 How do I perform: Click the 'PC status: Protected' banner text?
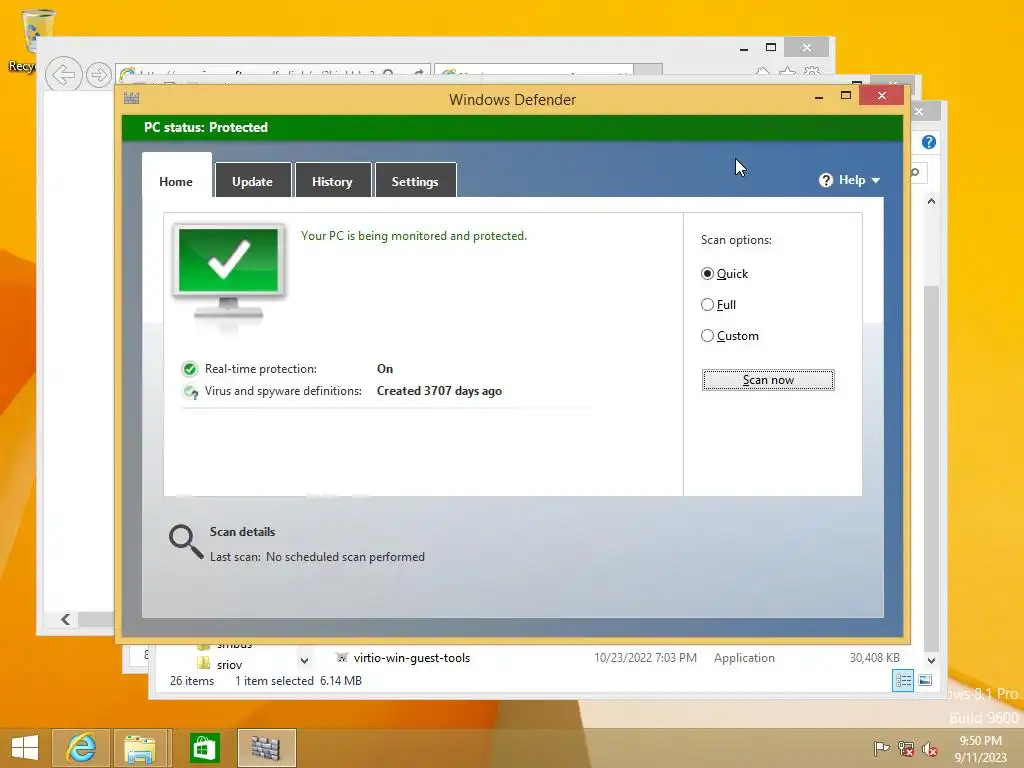point(206,127)
